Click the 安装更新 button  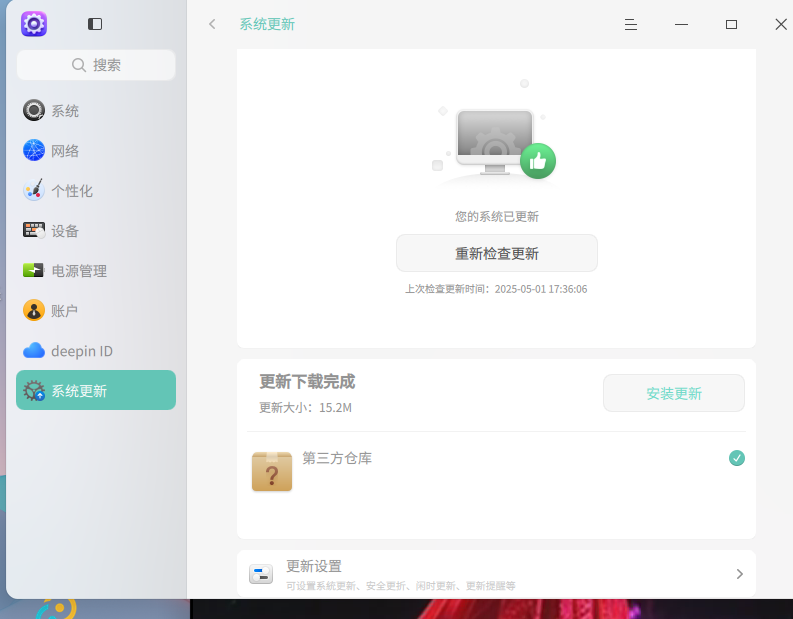point(674,393)
